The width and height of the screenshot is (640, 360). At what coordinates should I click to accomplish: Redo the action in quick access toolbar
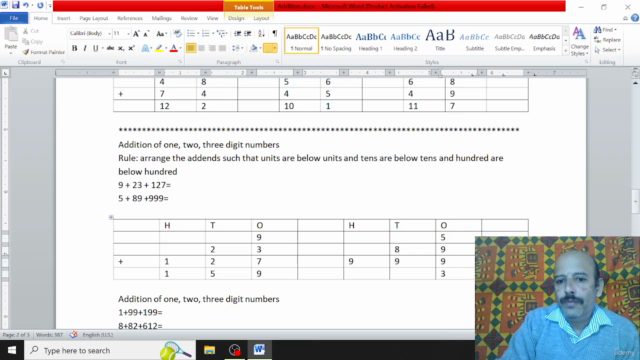point(40,5)
